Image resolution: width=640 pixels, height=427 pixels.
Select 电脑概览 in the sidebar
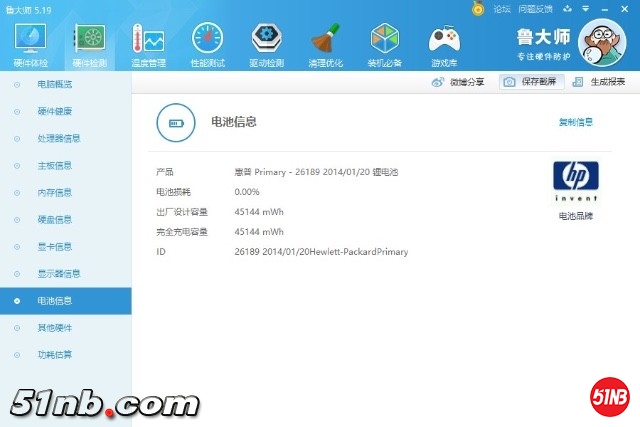(x=54, y=84)
